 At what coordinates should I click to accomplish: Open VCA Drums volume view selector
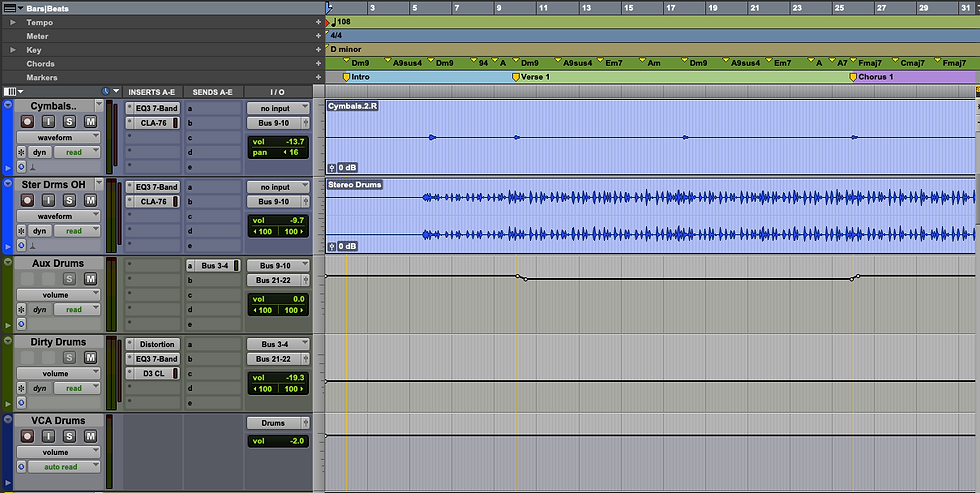point(58,452)
